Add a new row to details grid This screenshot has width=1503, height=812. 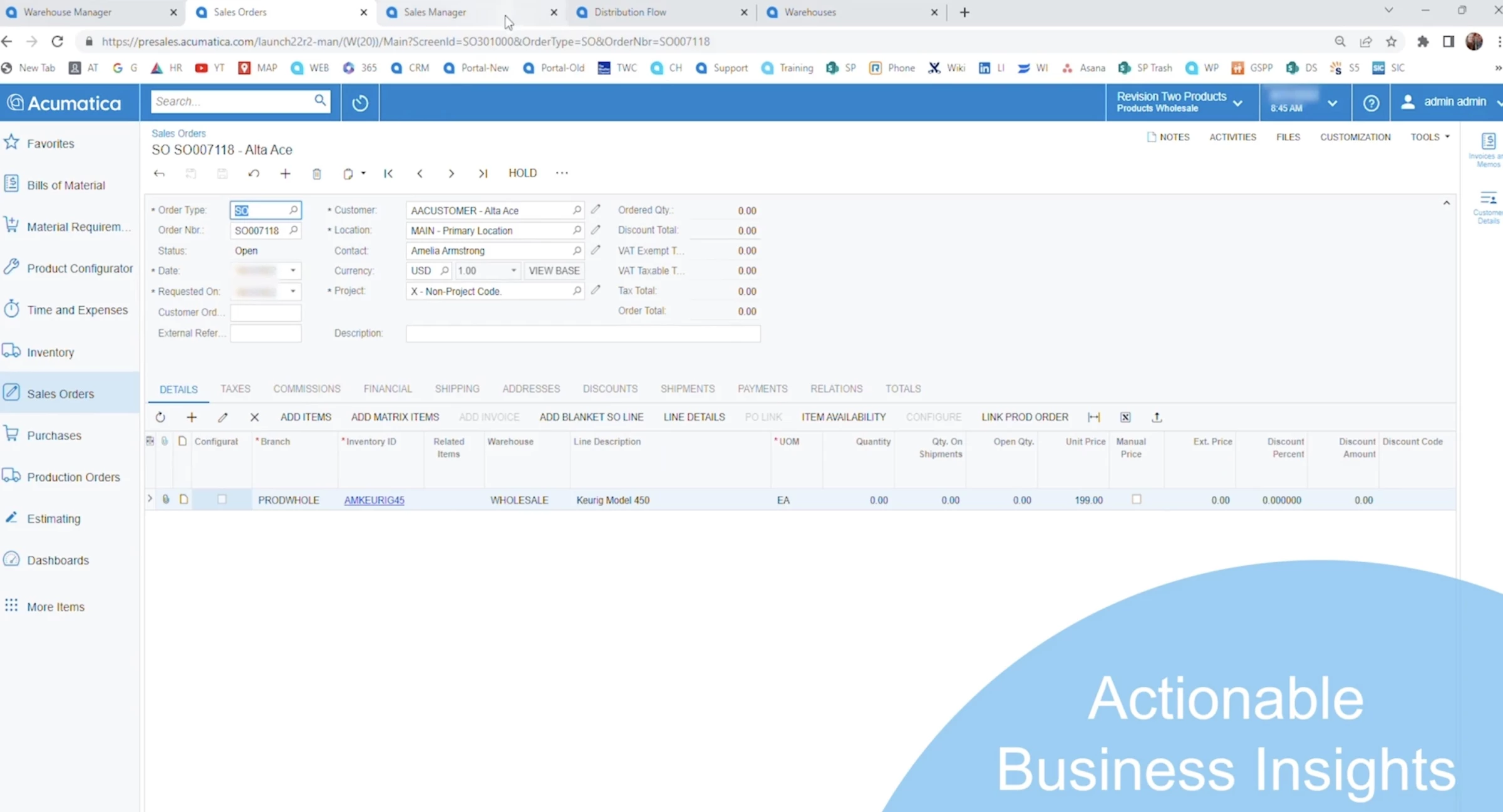click(x=192, y=417)
